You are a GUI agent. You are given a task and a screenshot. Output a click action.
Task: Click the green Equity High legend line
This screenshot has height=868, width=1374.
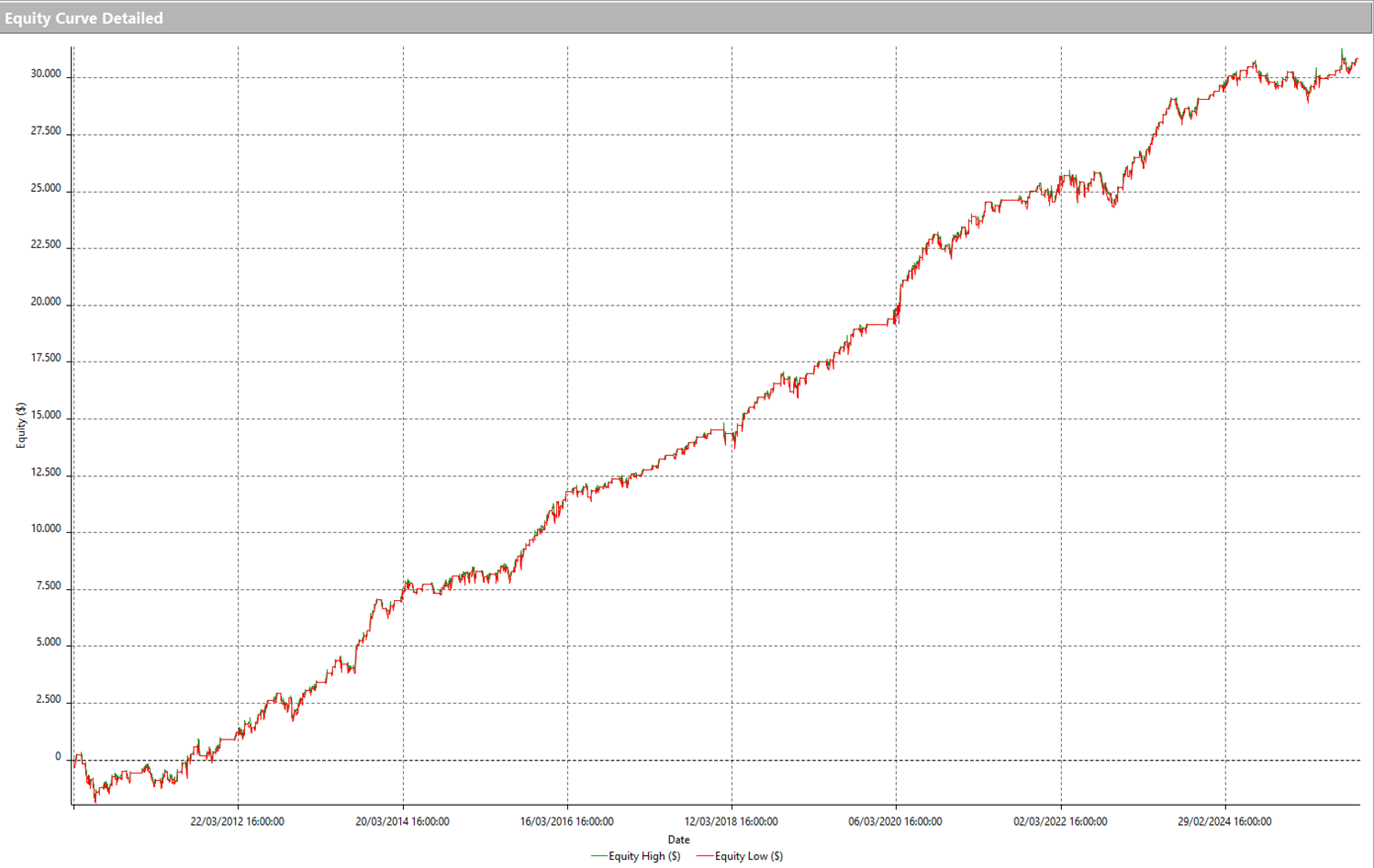(x=598, y=856)
